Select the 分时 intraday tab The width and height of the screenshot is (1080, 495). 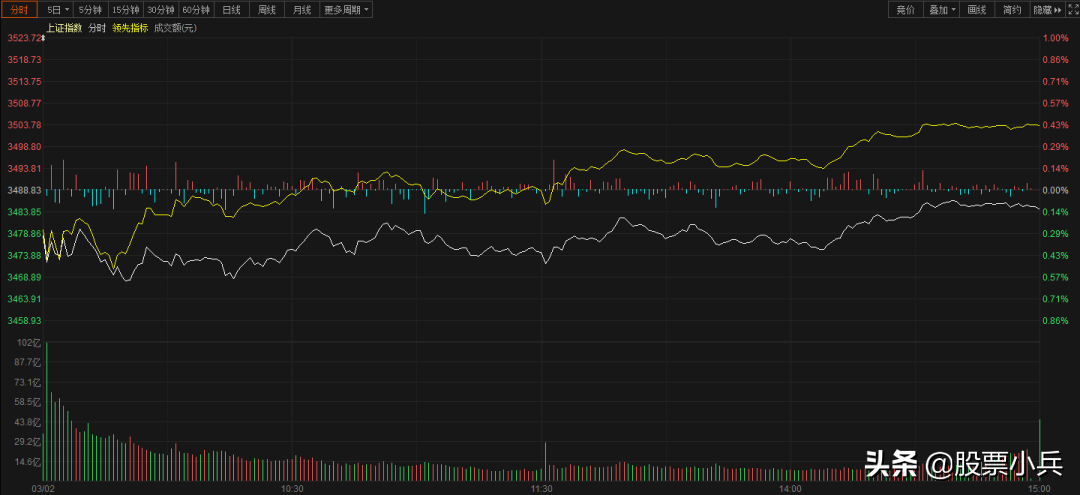[x=20, y=9]
